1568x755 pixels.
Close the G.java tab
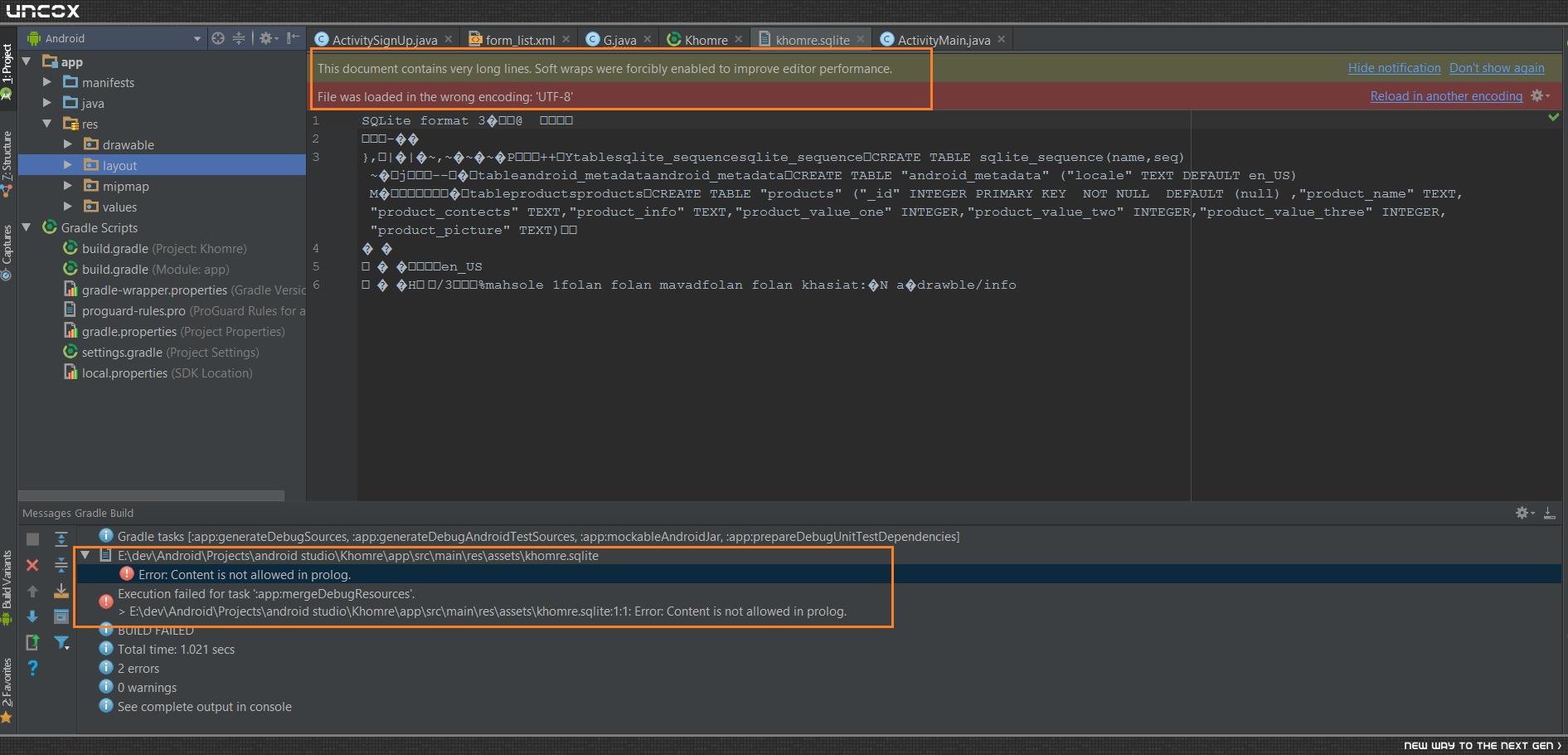tap(648, 39)
